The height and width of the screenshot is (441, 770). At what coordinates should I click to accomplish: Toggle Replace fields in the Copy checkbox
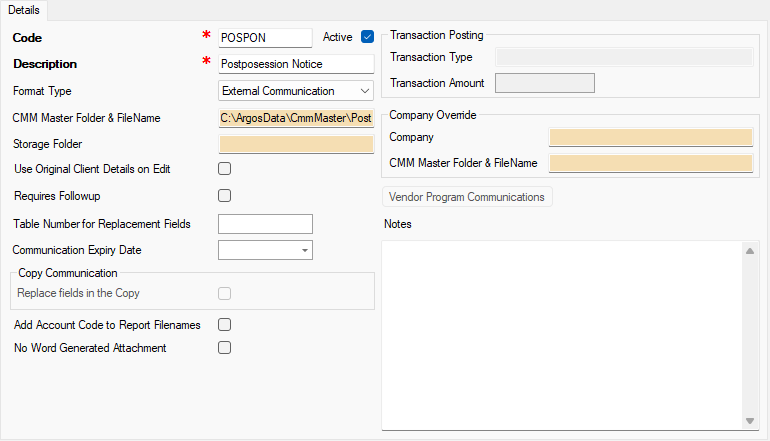[224, 293]
